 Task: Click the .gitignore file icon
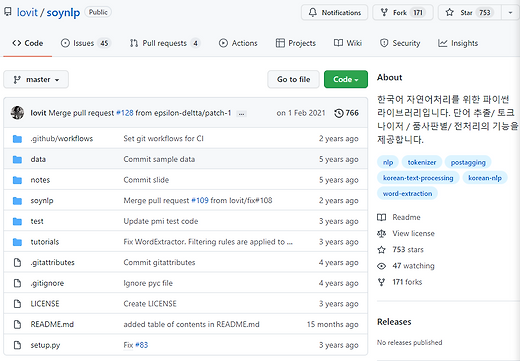[x=17, y=283]
